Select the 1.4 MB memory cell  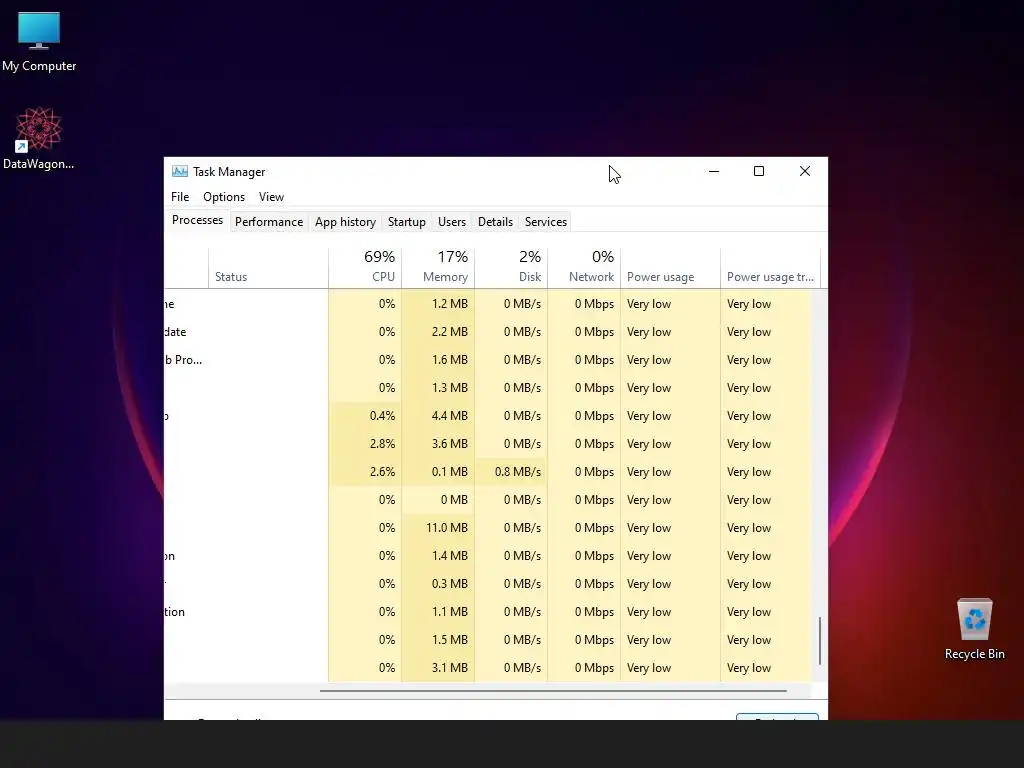click(438, 556)
